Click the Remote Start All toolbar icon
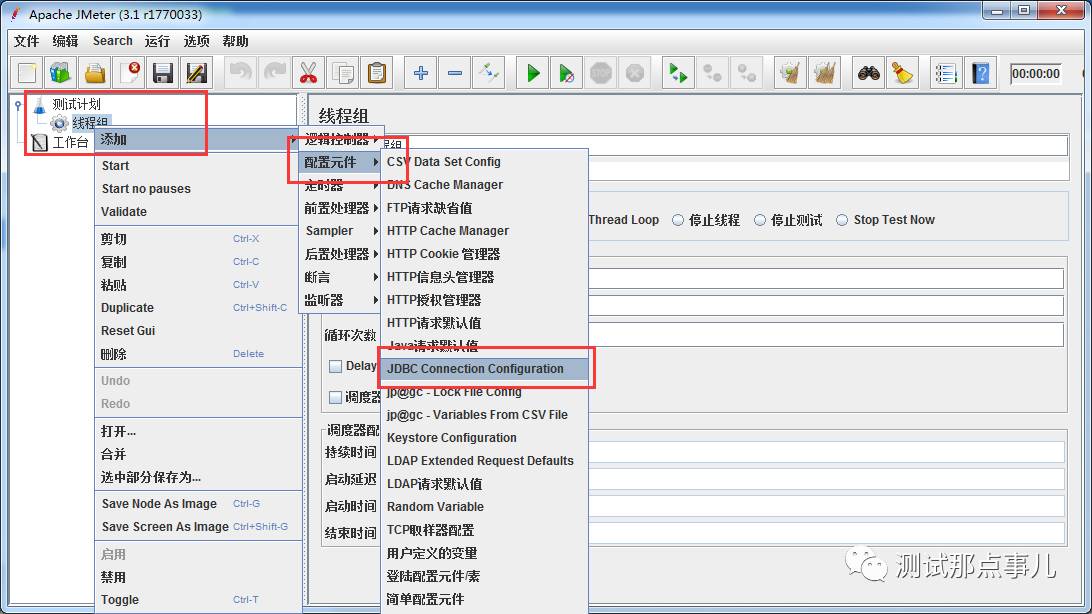 (677, 73)
